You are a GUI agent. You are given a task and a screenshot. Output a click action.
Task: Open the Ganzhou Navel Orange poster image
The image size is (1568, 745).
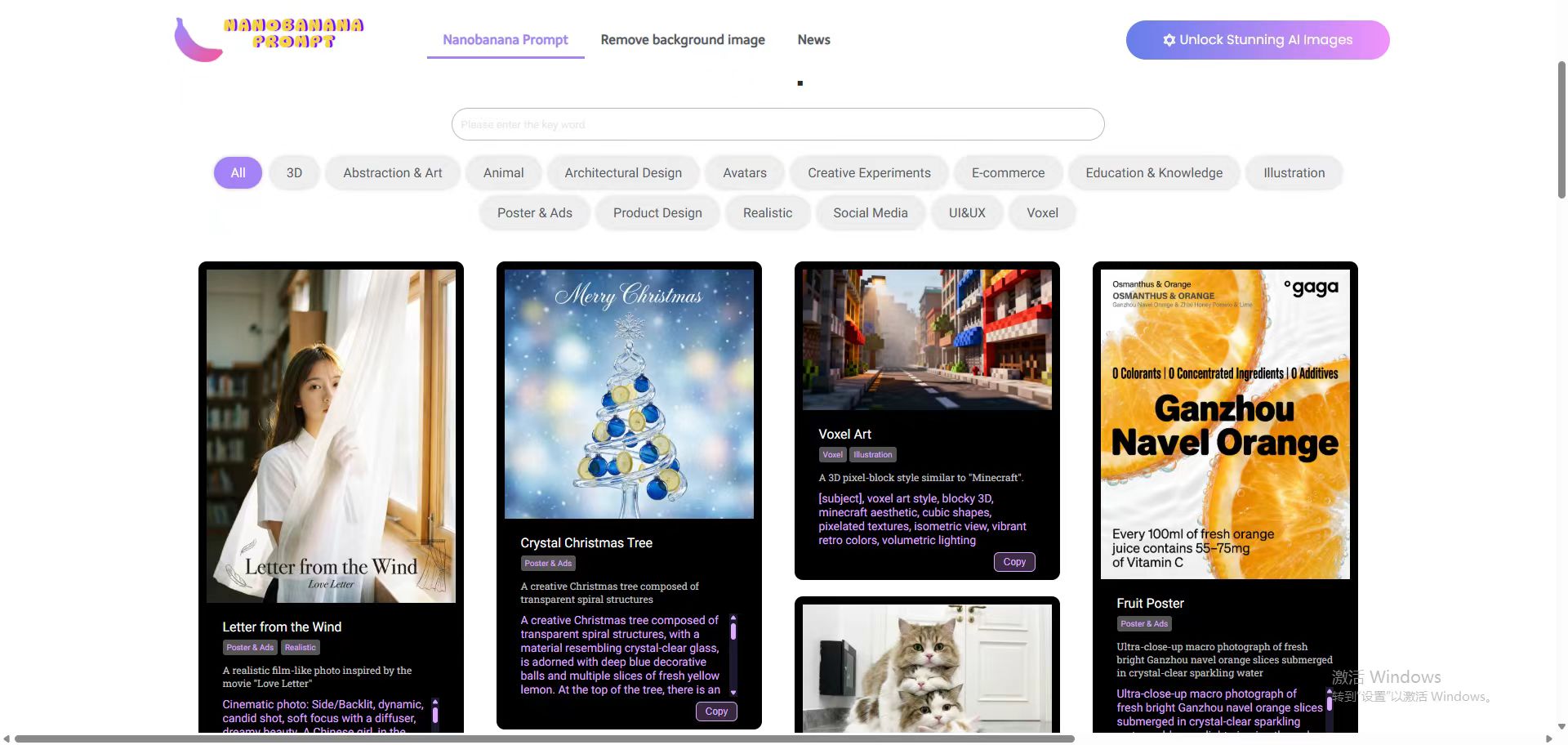coord(1224,424)
